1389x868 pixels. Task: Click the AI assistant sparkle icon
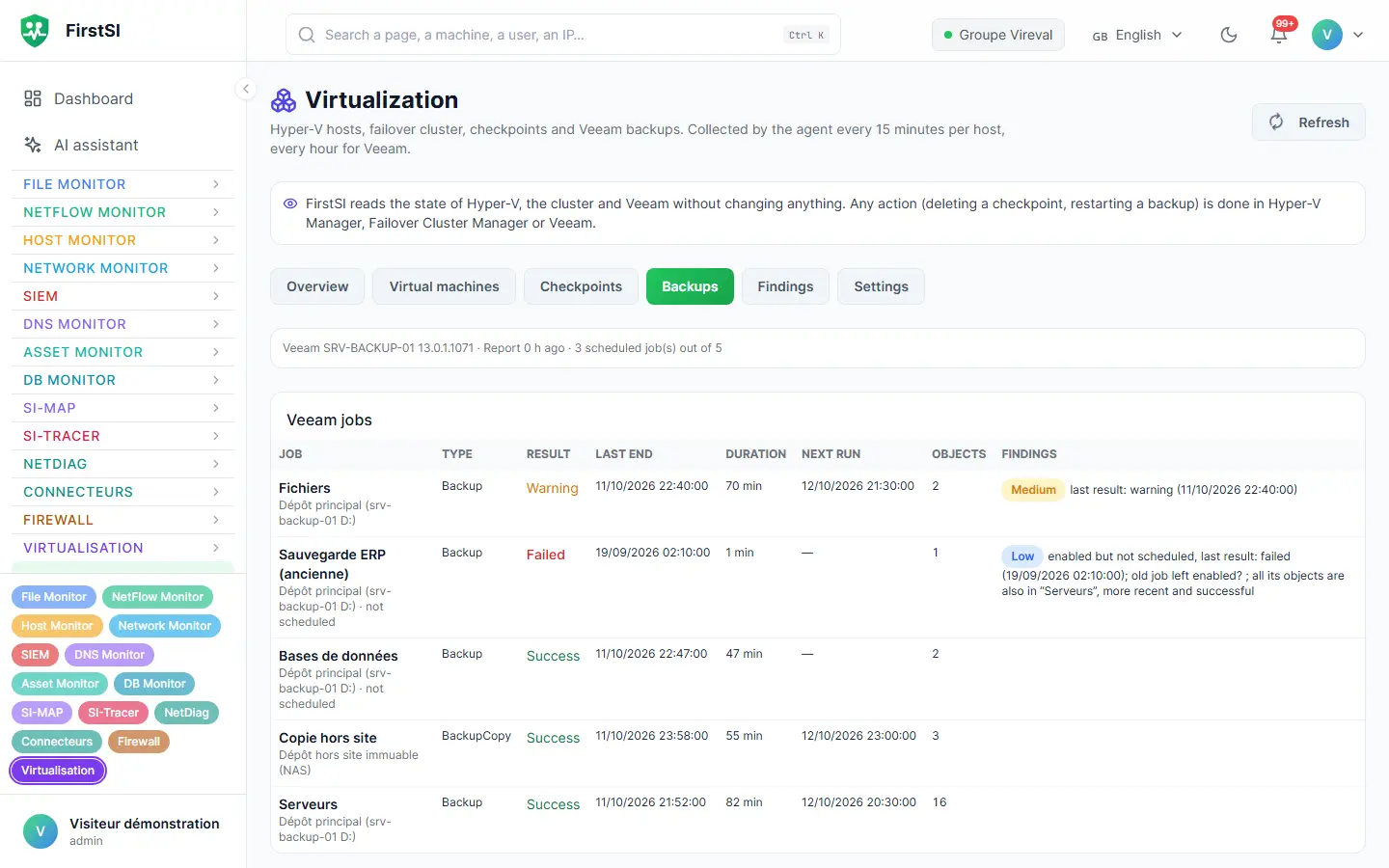point(33,145)
